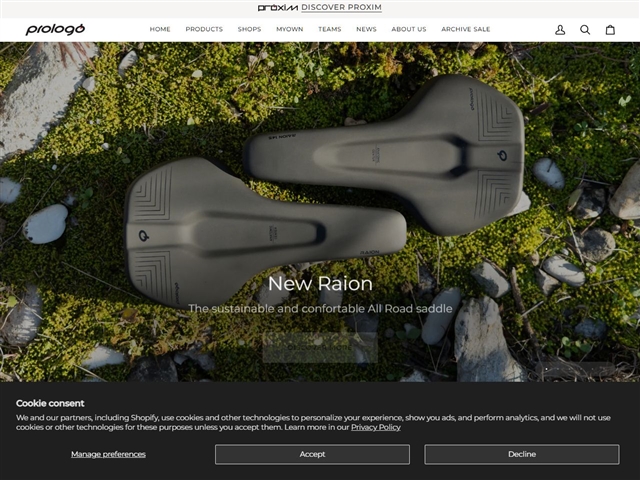The image size is (640, 480).
Task: Visit the Archive Sale page
Action: [x=466, y=30]
